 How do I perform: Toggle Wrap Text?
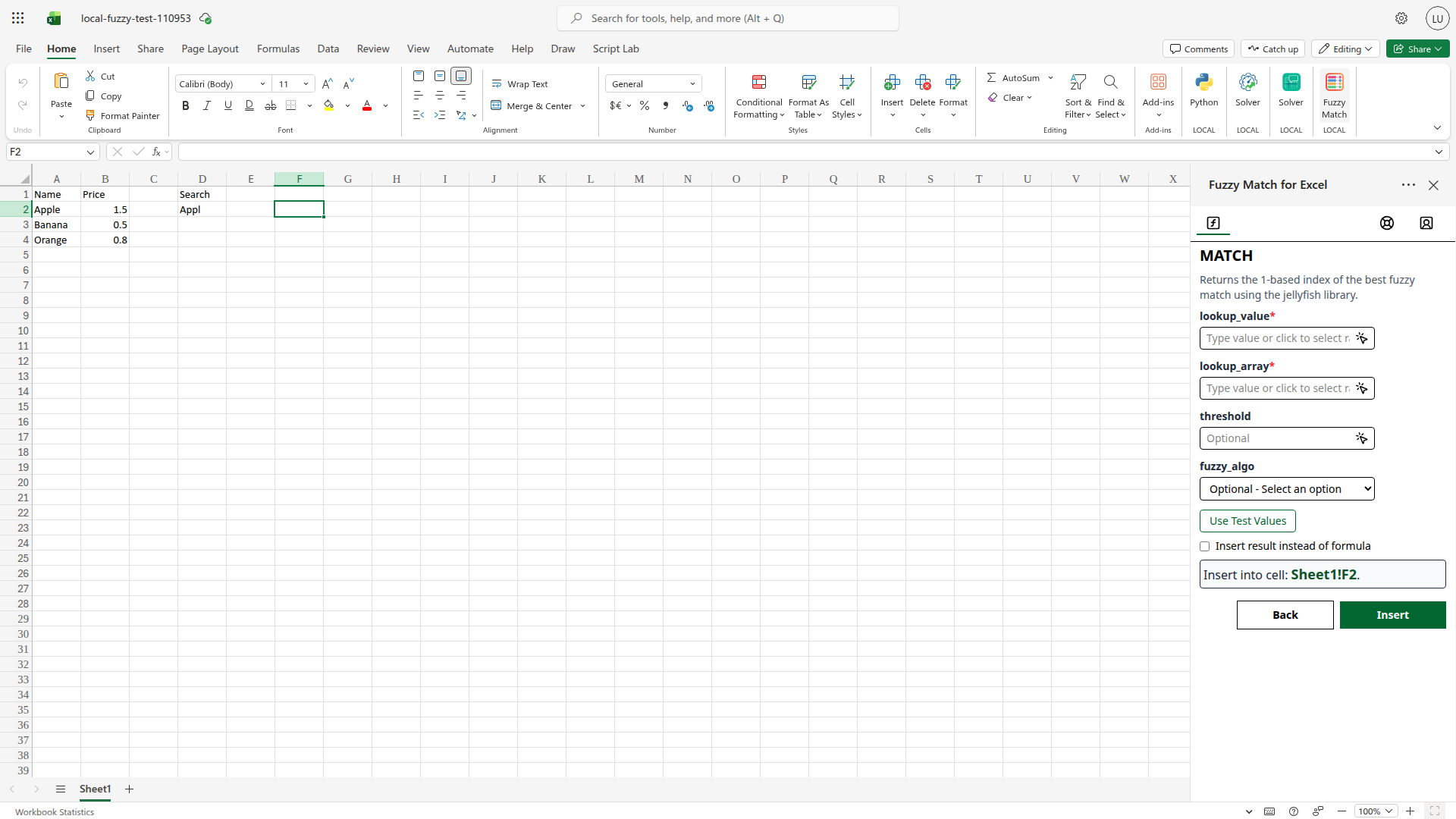point(519,83)
